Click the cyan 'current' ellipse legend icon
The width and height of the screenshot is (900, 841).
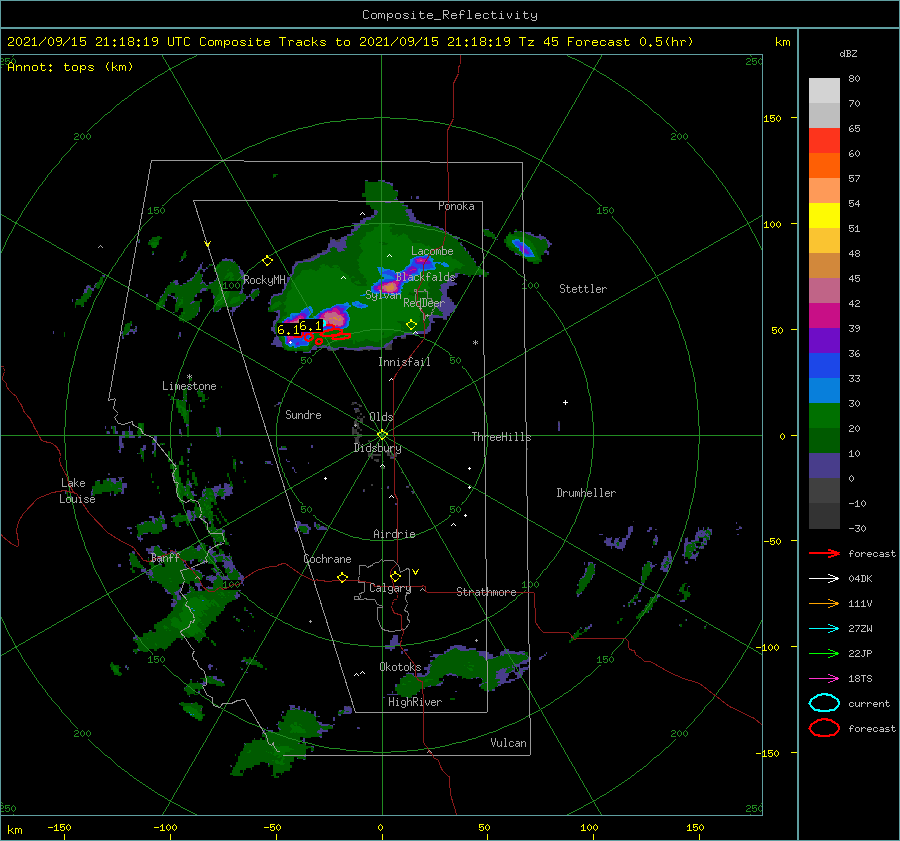(824, 703)
